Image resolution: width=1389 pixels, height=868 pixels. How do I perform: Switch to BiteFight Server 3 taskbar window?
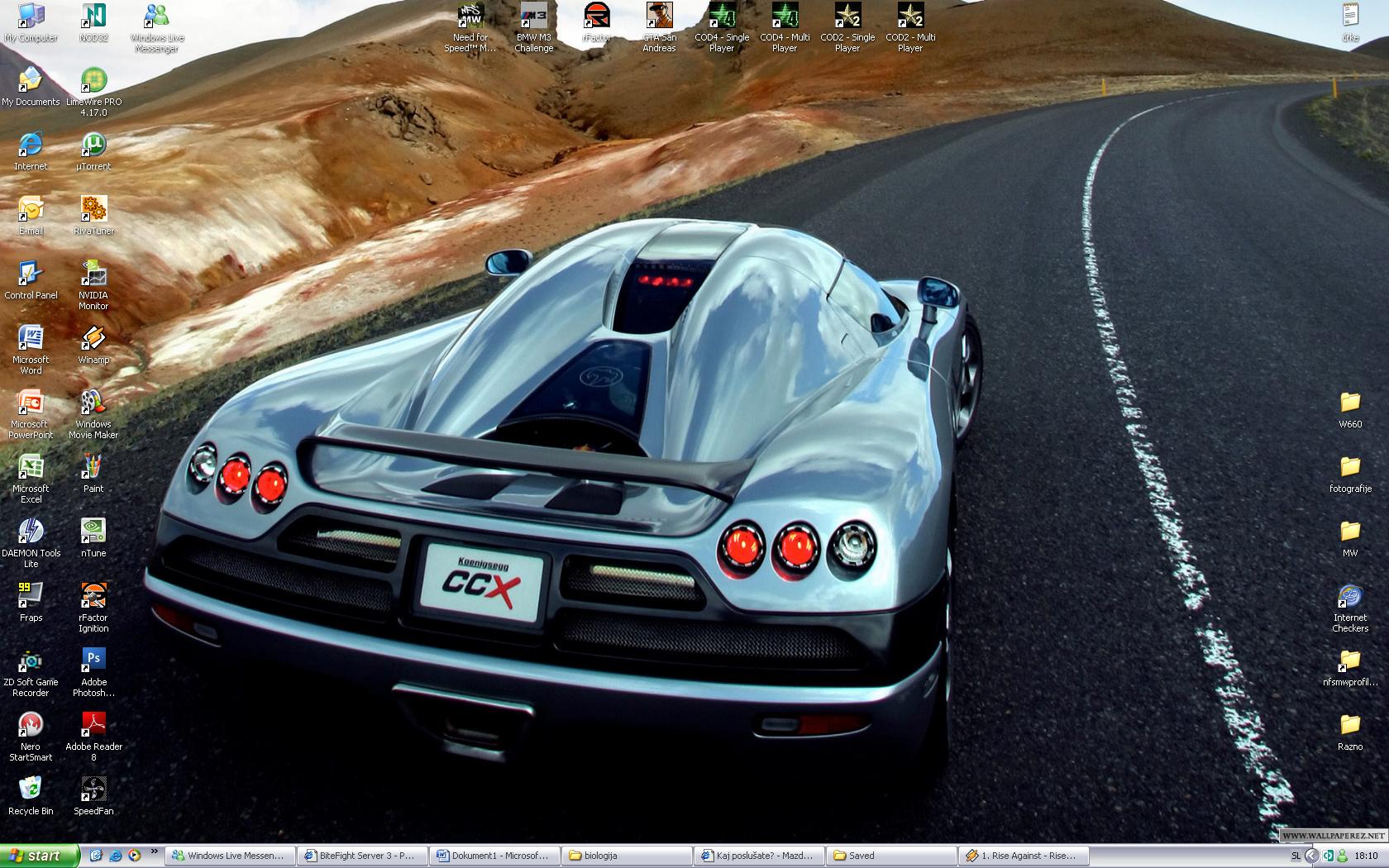click(x=363, y=856)
